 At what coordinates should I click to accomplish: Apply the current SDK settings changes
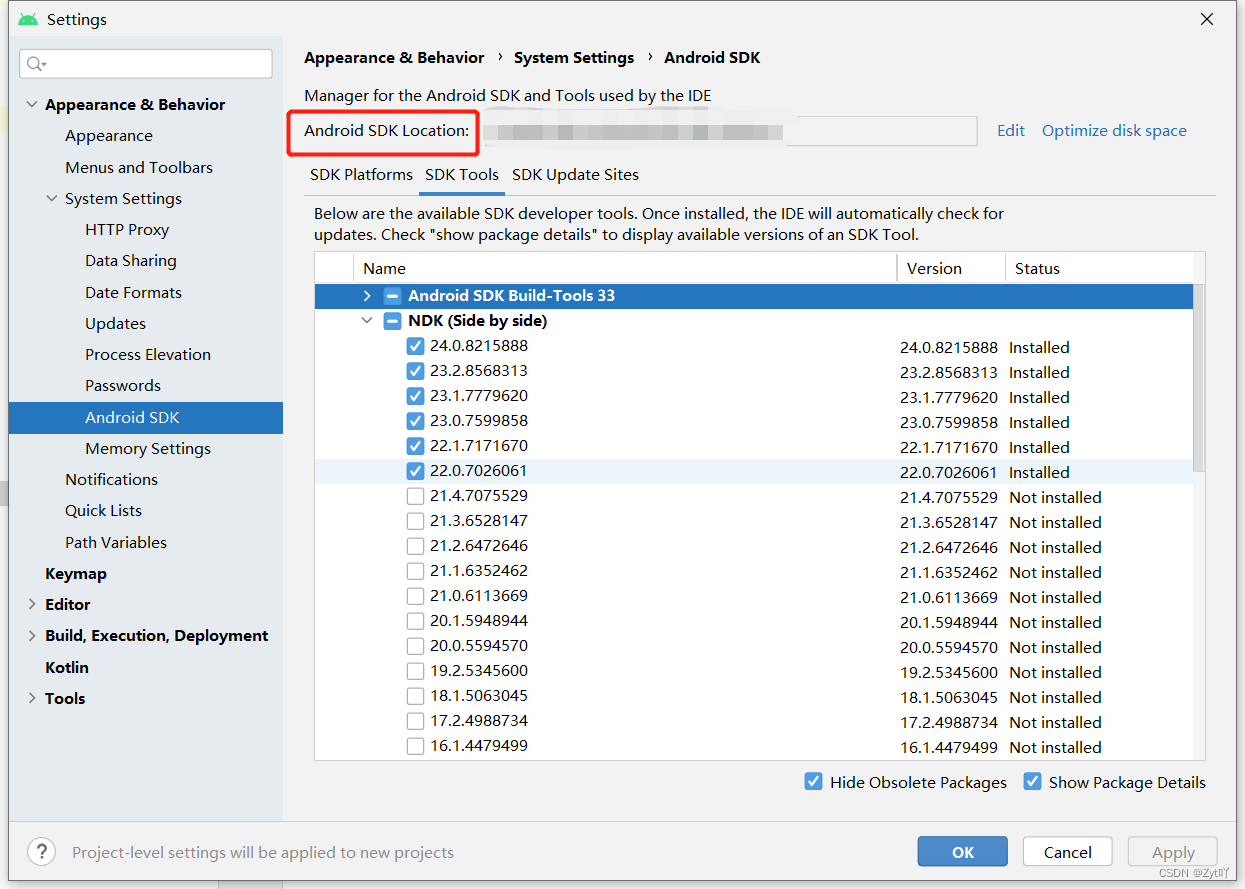[x=1171, y=851]
